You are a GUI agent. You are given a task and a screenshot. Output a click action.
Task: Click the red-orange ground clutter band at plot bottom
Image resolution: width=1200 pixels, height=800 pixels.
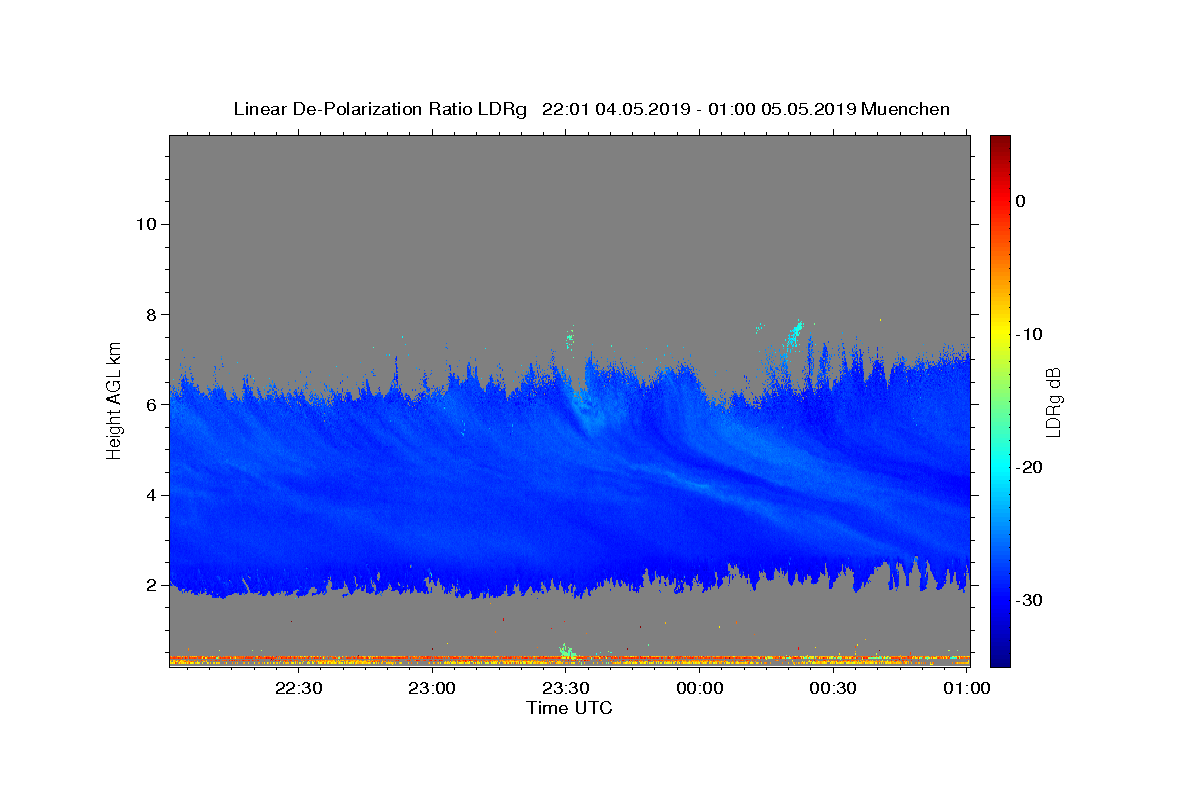click(x=569, y=660)
